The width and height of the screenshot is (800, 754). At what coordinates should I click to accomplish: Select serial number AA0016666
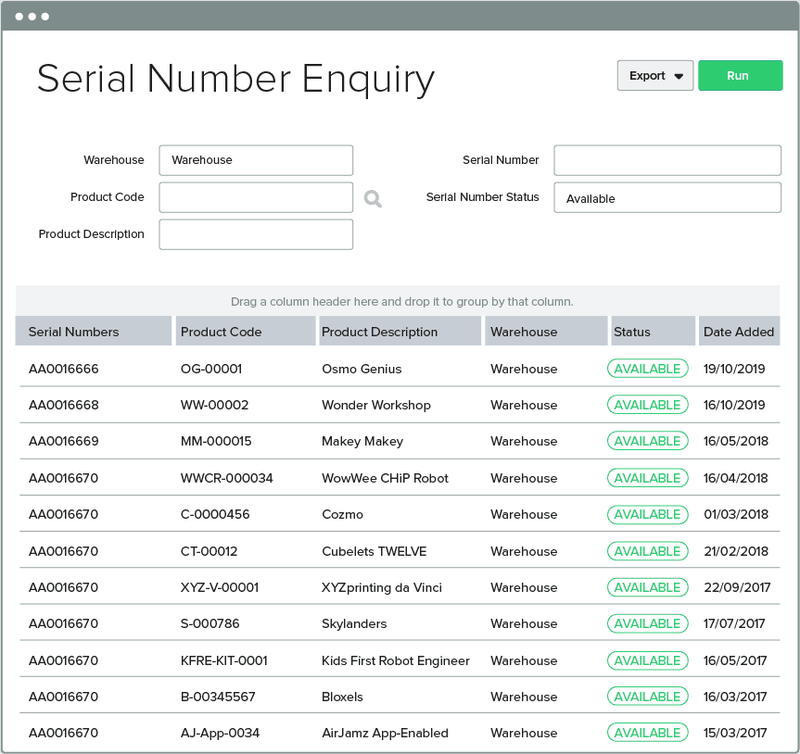(x=64, y=369)
